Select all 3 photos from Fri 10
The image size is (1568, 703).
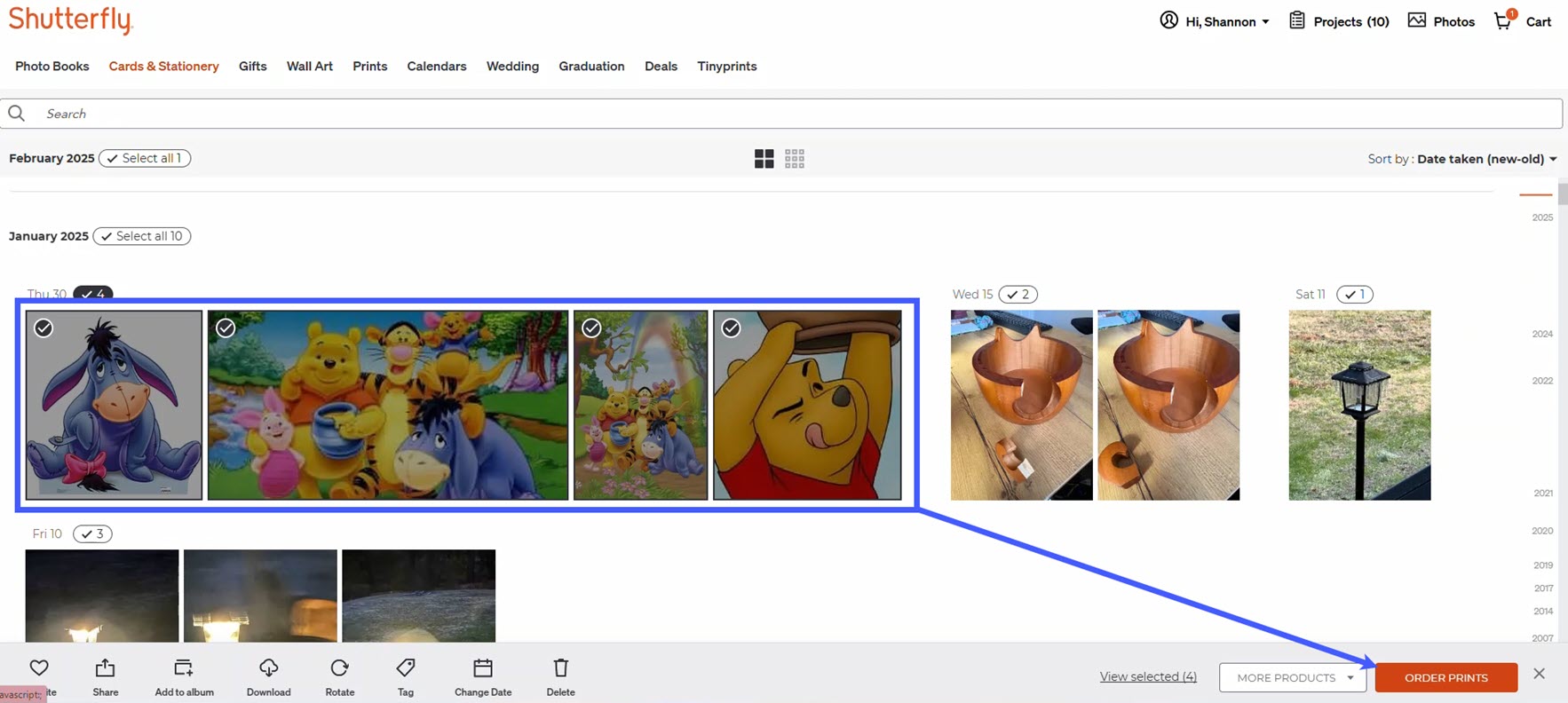coord(92,533)
